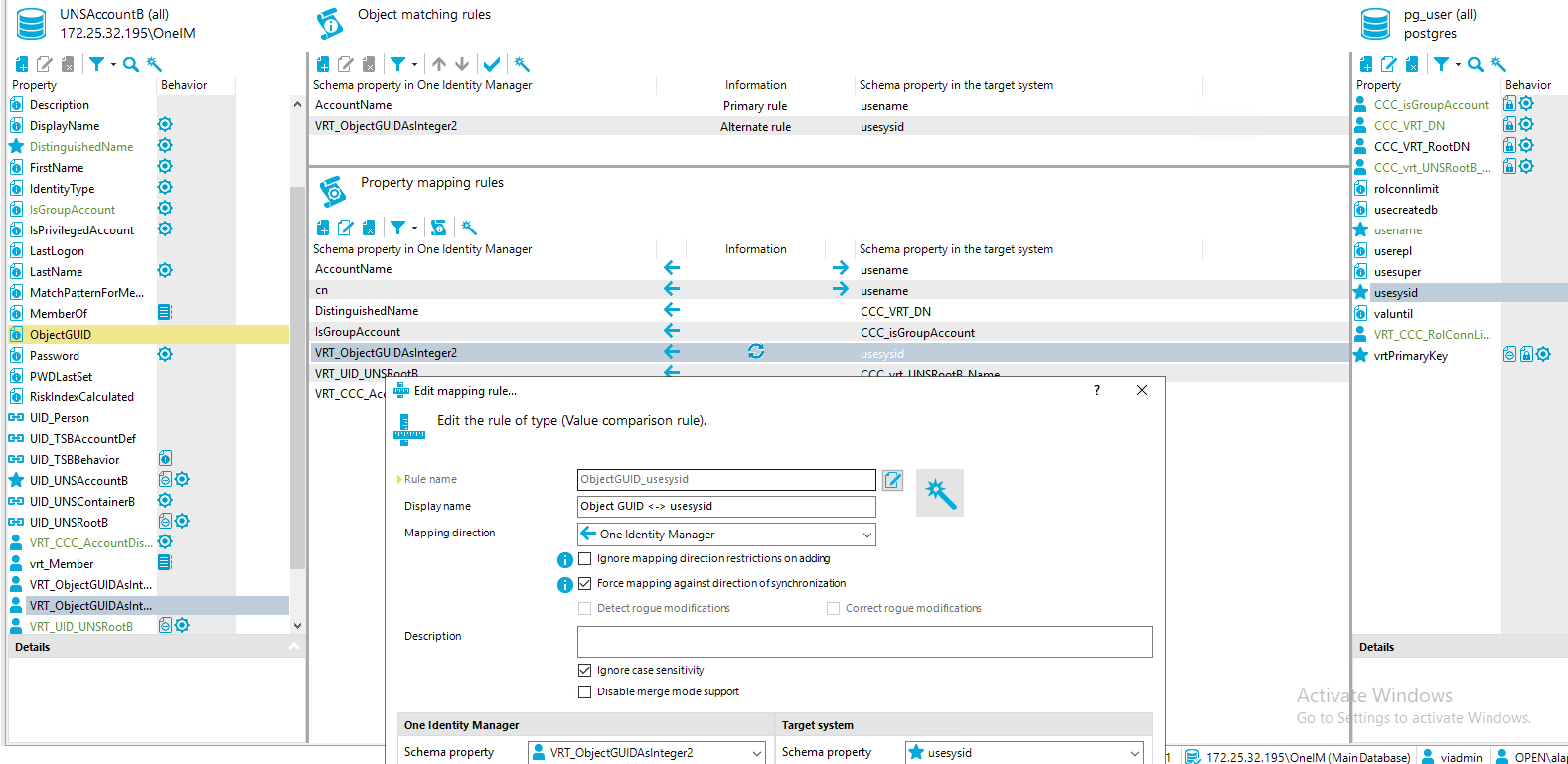The height and width of the screenshot is (764, 1568).
Task: Select the Alternate rule matching row
Action: tap(830, 126)
